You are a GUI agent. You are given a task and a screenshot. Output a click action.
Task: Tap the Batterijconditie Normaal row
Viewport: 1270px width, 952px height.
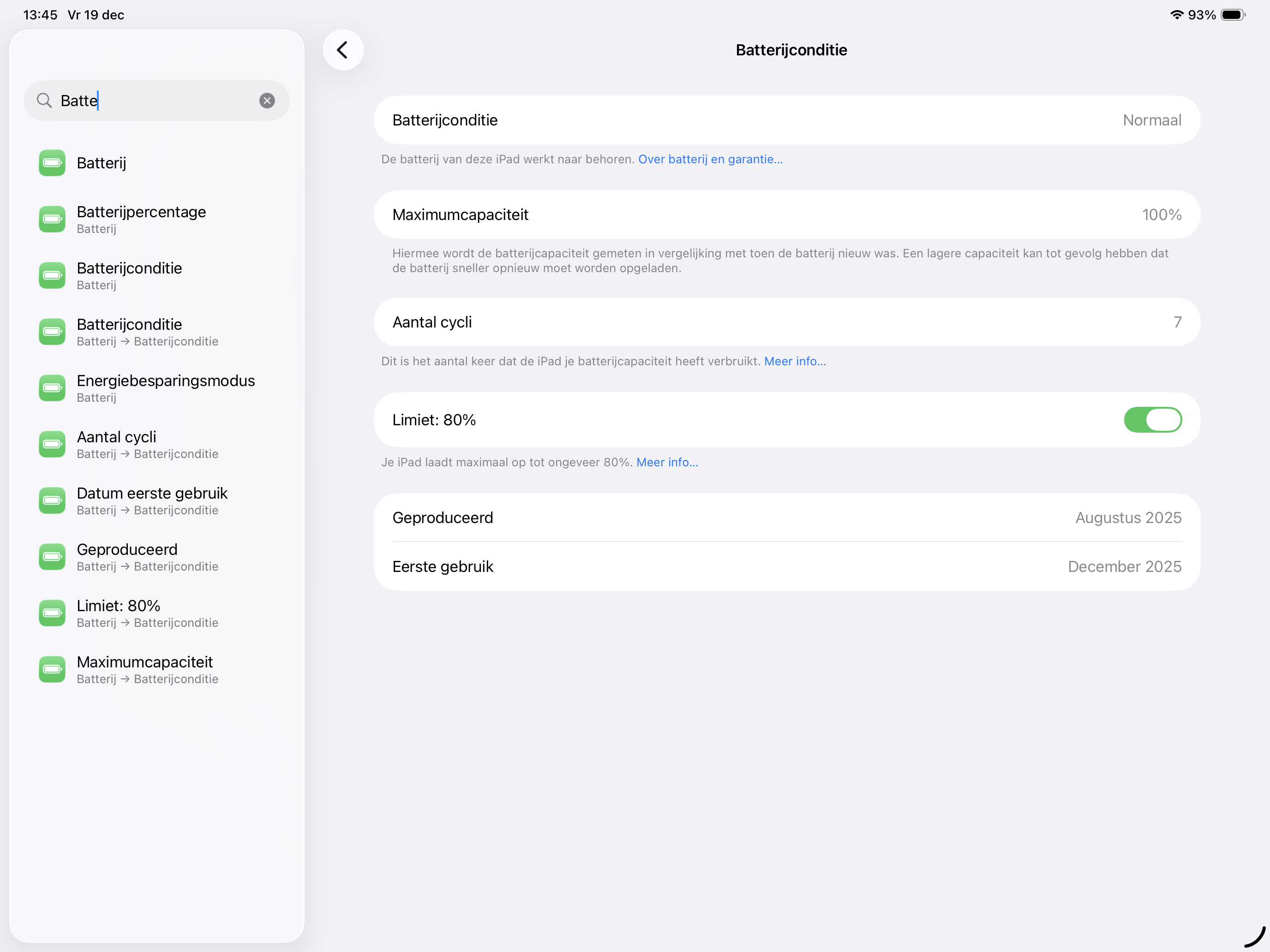pos(786,120)
